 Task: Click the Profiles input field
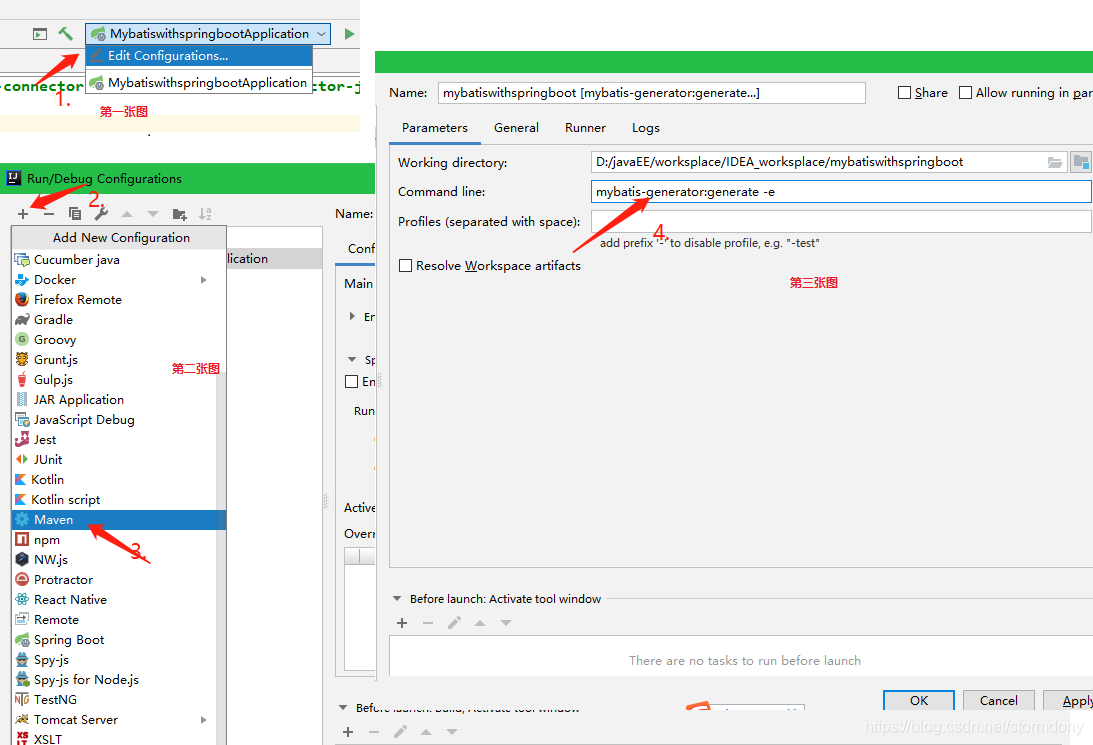tap(841, 222)
